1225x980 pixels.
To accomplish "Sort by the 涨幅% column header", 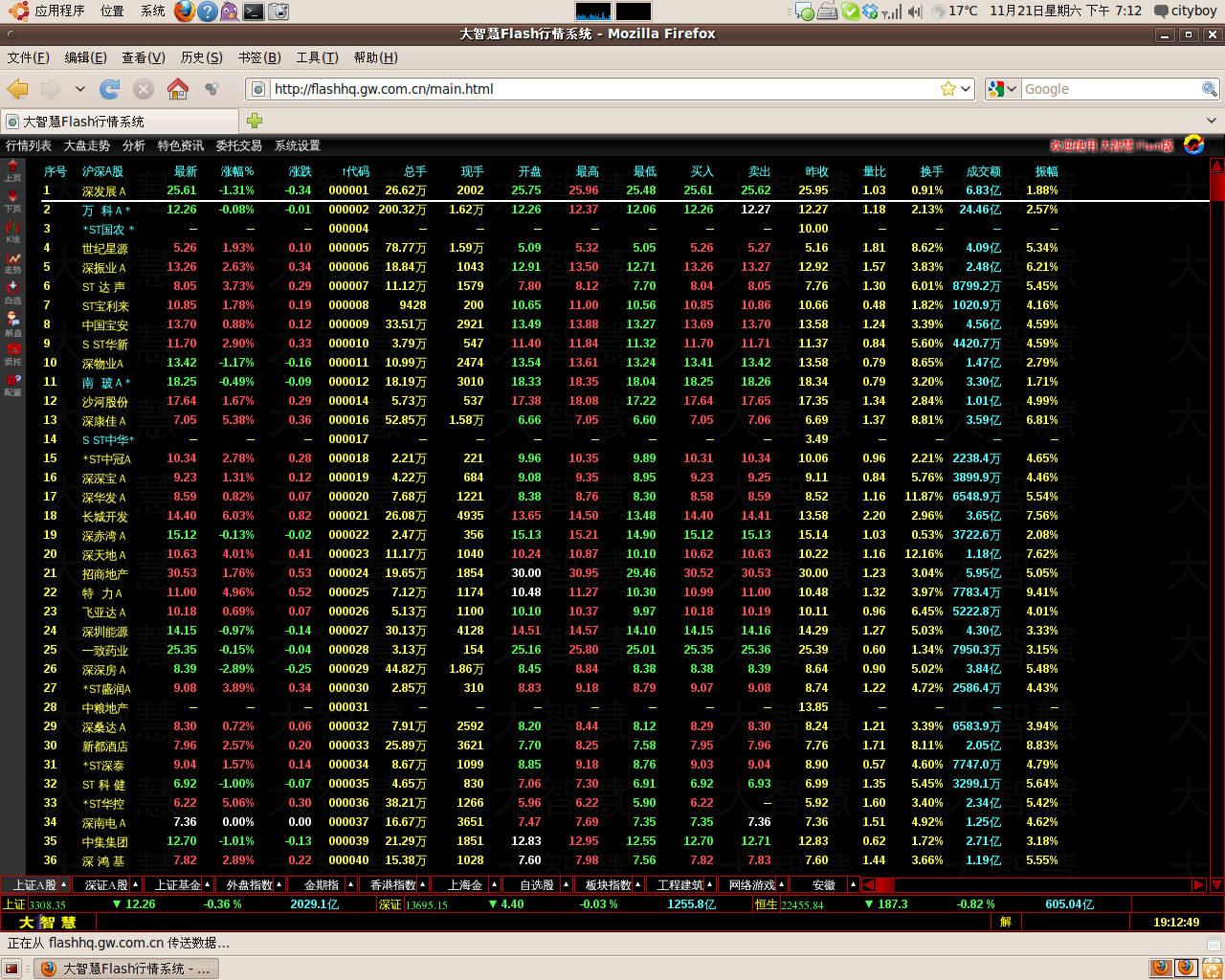I will (237, 171).
